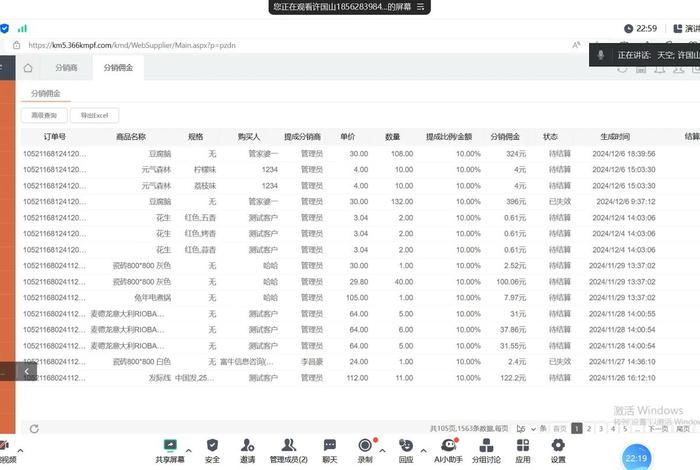This screenshot has height=470, width=700.
Task: Click the 尾页 last page link
Action: click(x=683, y=428)
